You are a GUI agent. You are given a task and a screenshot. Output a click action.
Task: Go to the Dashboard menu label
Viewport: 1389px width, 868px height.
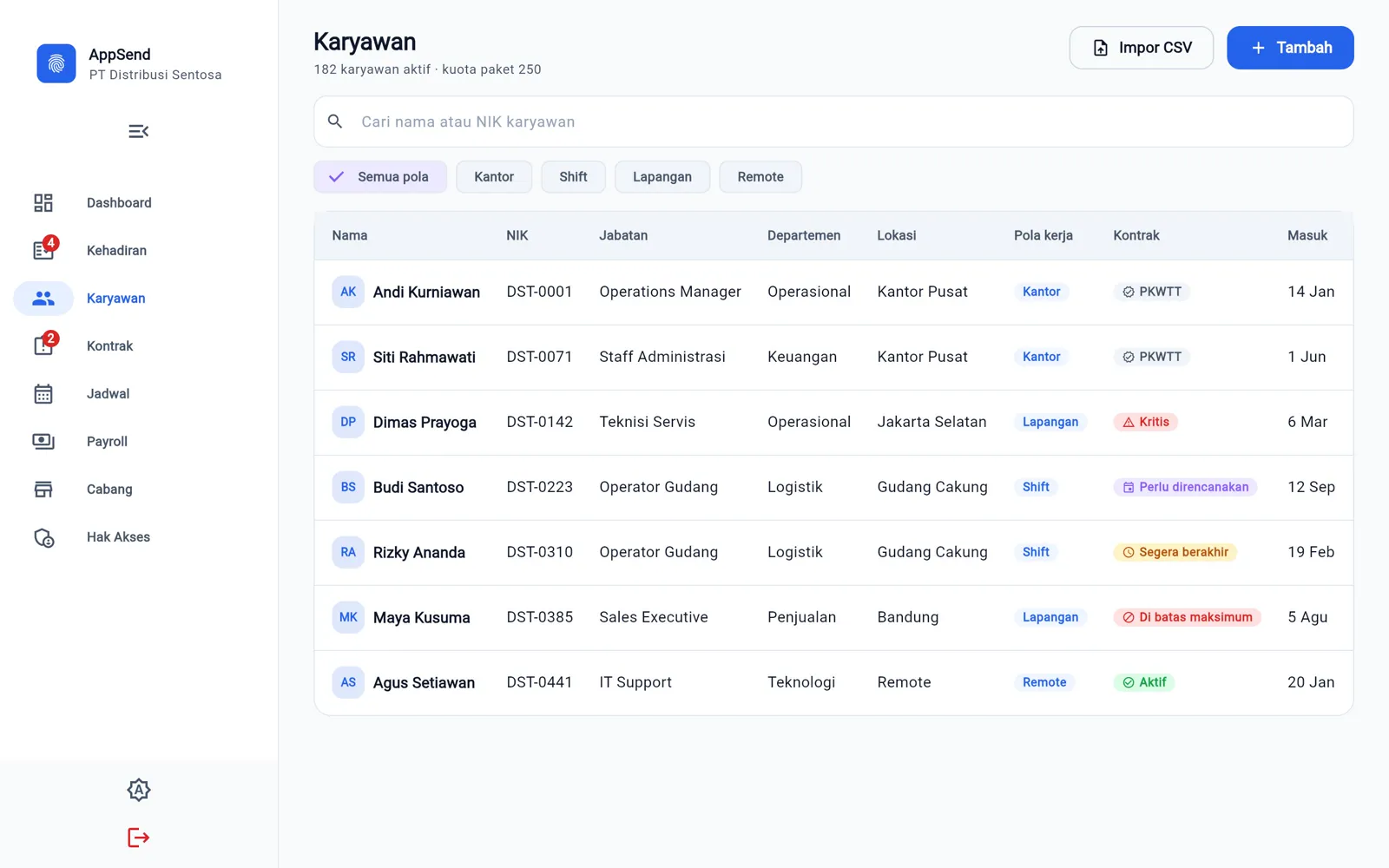[x=119, y=202]
